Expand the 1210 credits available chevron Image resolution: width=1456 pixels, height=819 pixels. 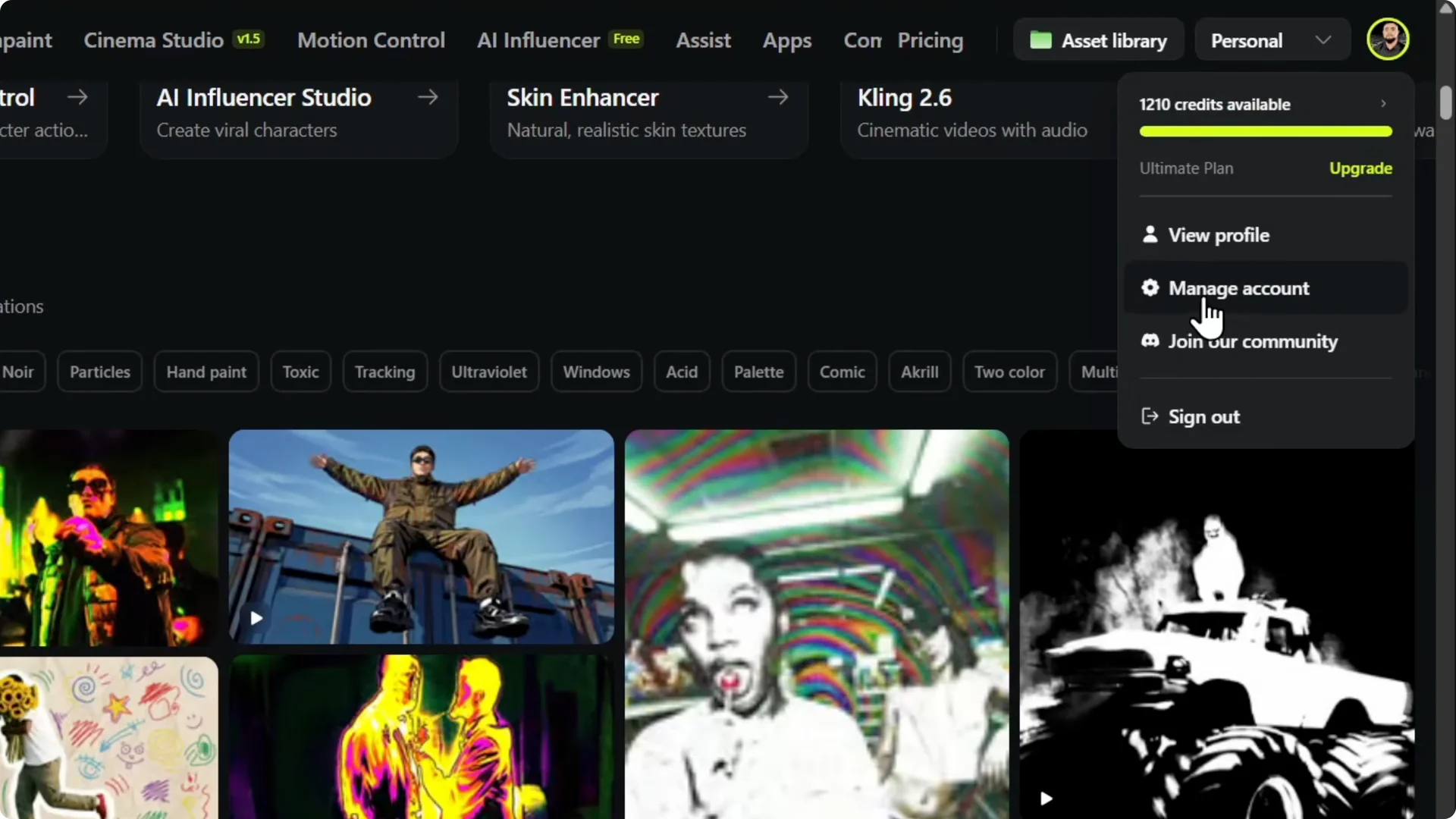click(1383, 104)
